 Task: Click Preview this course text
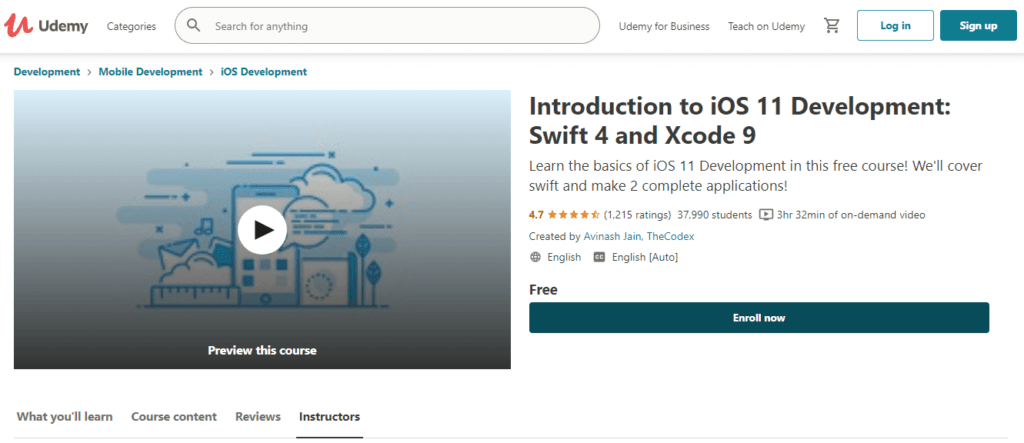[262, 350]
